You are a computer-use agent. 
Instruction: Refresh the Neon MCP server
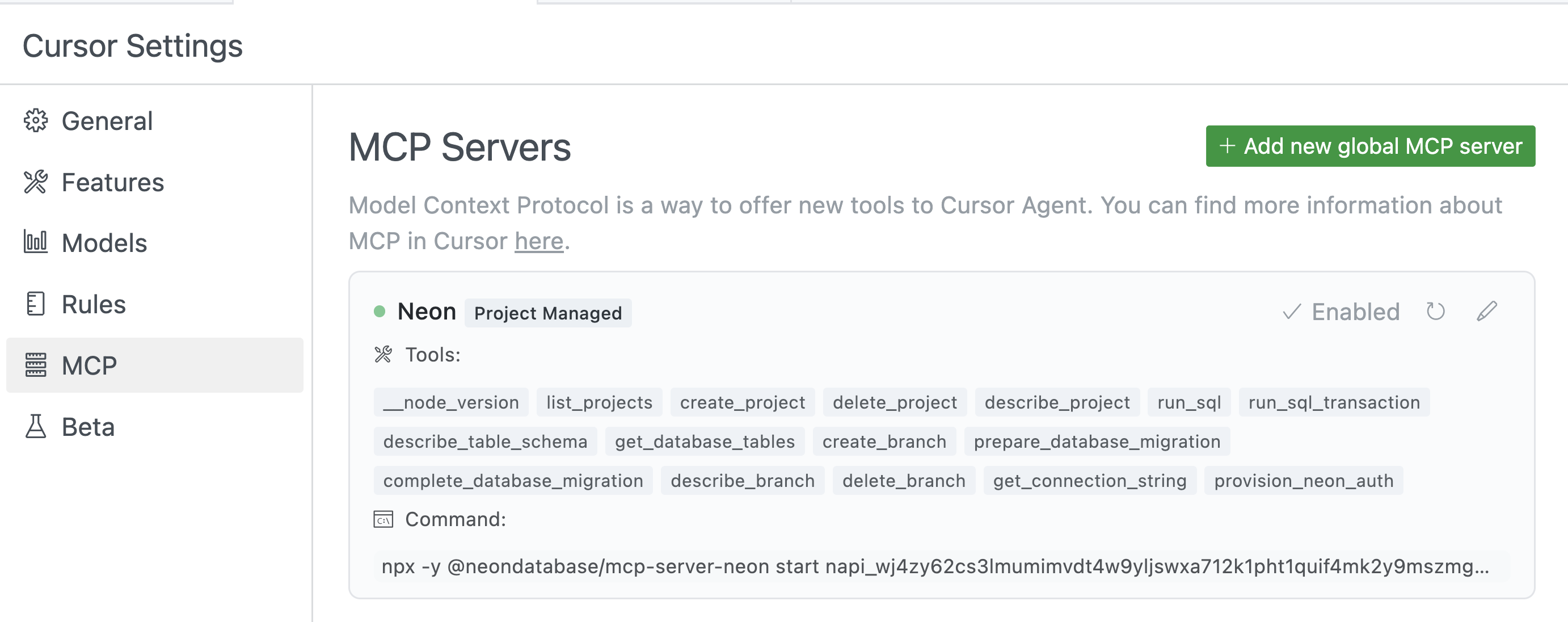click(1435, 312)
